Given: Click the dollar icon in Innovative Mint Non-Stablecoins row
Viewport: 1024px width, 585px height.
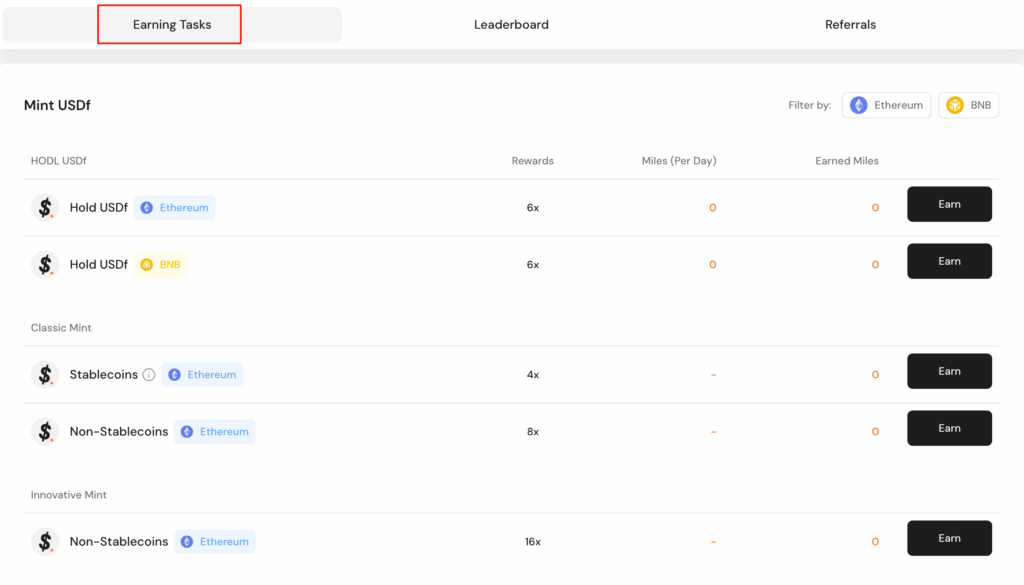Looking at the screenshot, I should click(45, 541).
